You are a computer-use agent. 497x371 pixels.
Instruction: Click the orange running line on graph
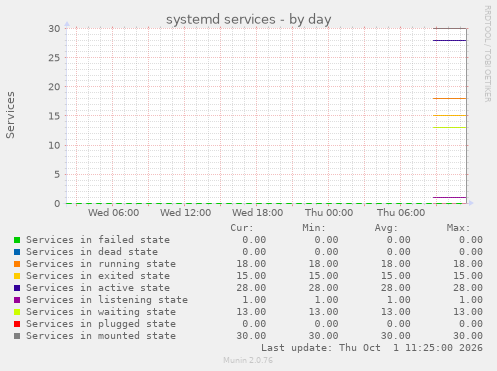[x=450, y=99]
